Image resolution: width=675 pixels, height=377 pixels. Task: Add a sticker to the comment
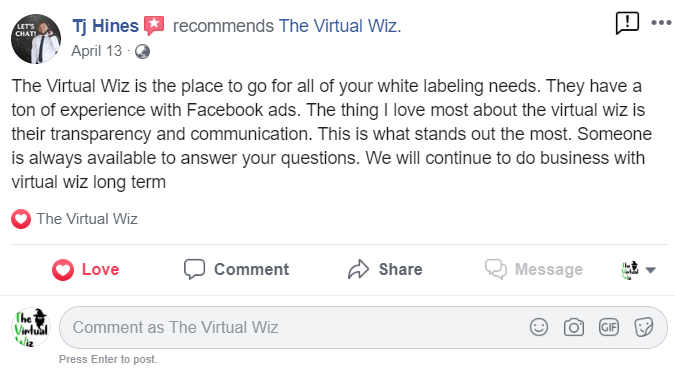pos(644,327)
